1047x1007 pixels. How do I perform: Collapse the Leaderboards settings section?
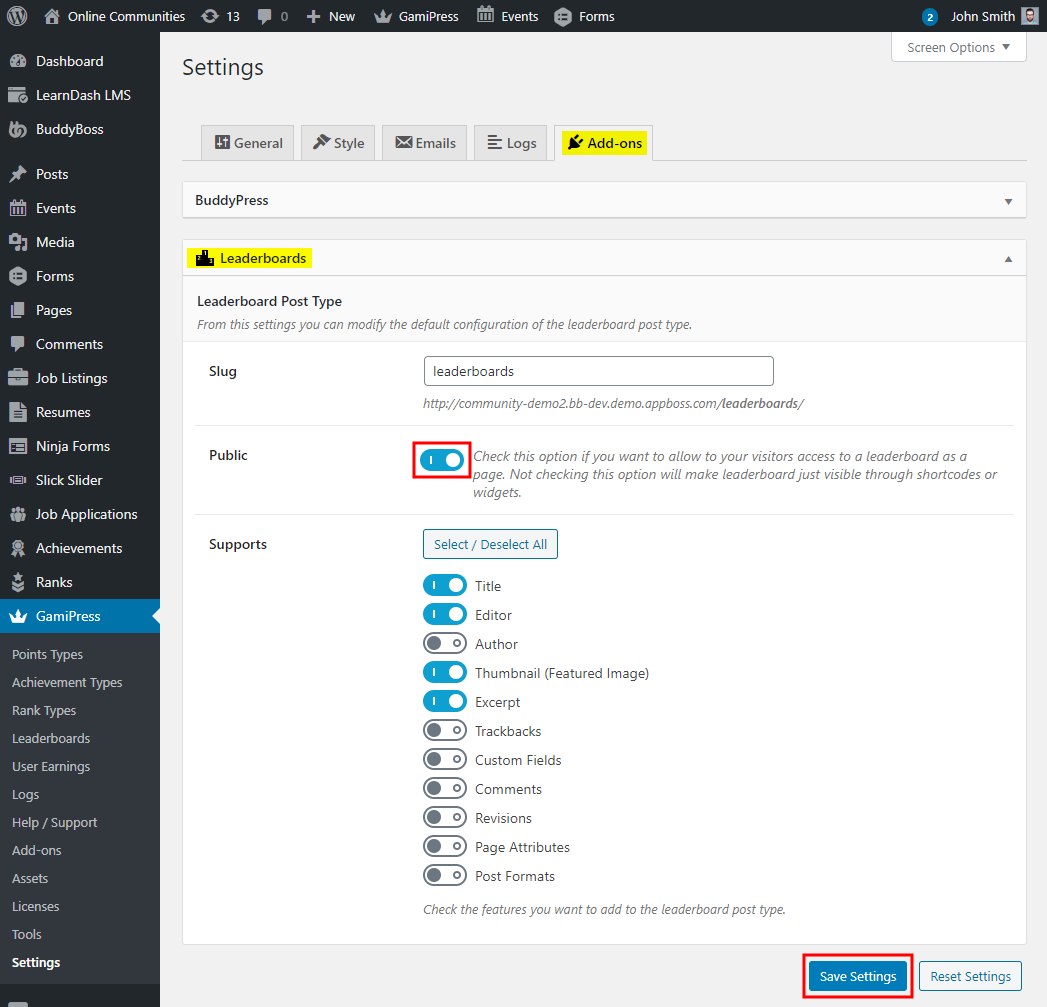click(x=1008, y=258)
